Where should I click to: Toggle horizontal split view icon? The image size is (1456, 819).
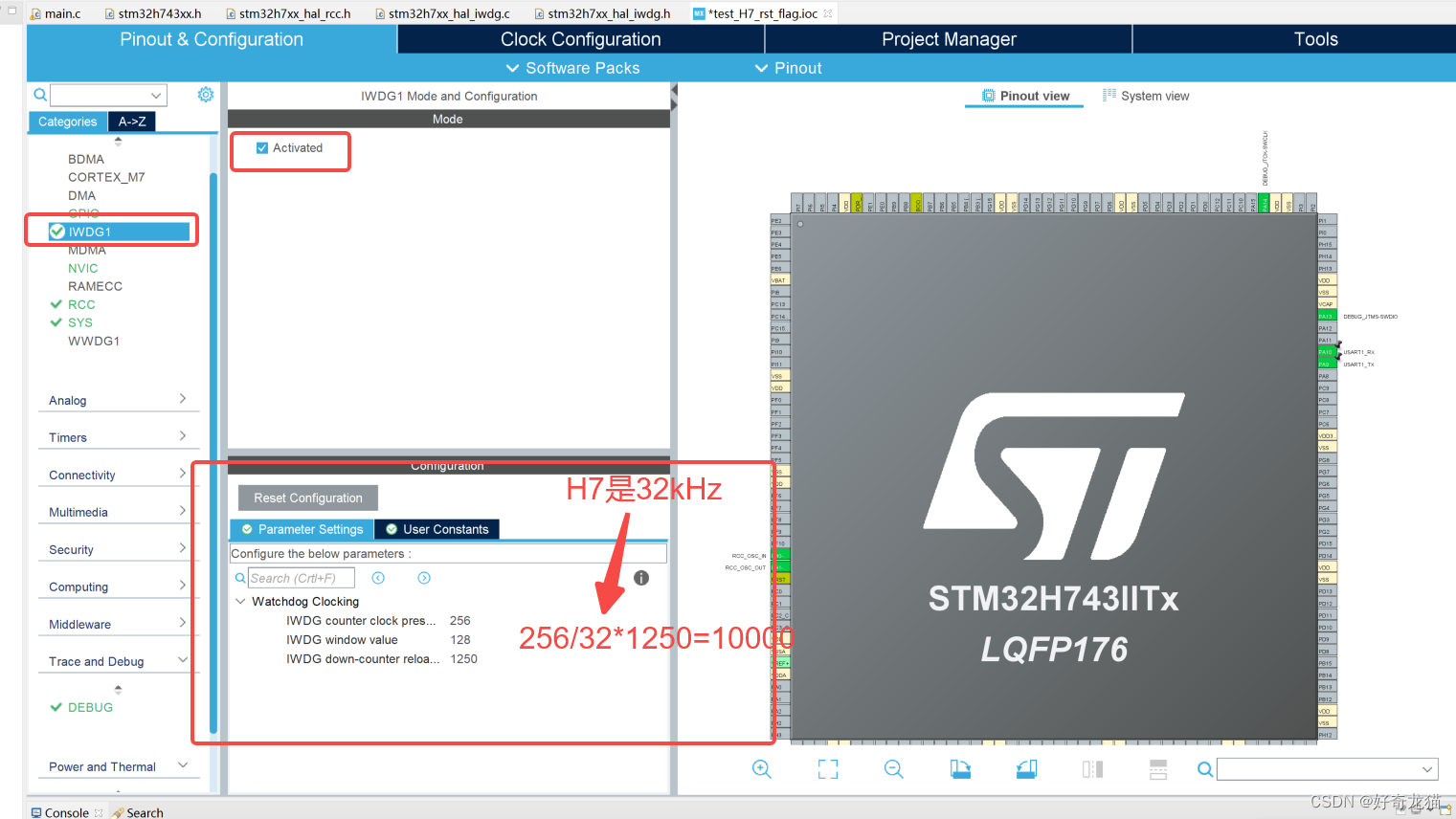pyautogui.click(x=1158, y=769)
